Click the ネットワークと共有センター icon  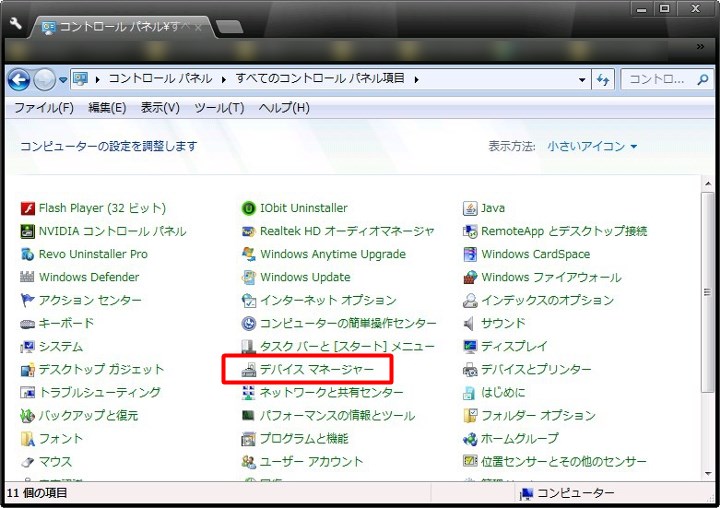coord(248,393)
